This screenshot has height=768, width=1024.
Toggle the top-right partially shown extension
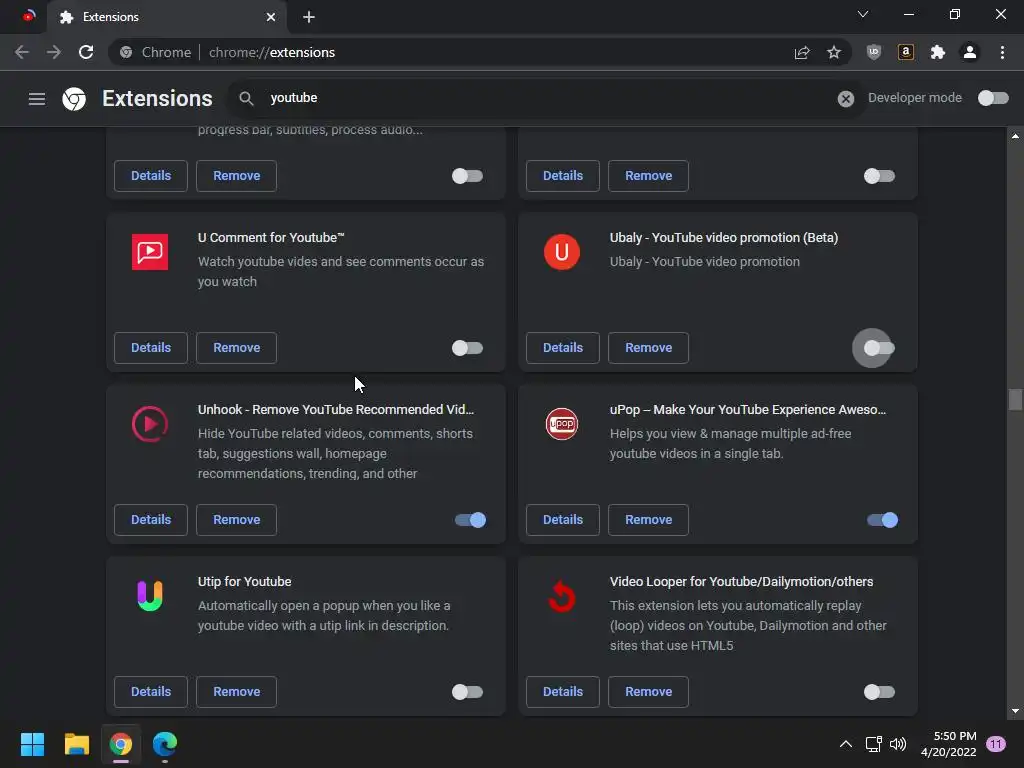879,176
